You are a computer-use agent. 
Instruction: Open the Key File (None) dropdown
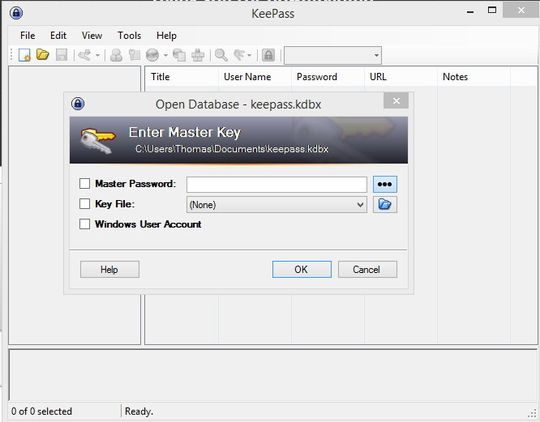tap(277, 205)
